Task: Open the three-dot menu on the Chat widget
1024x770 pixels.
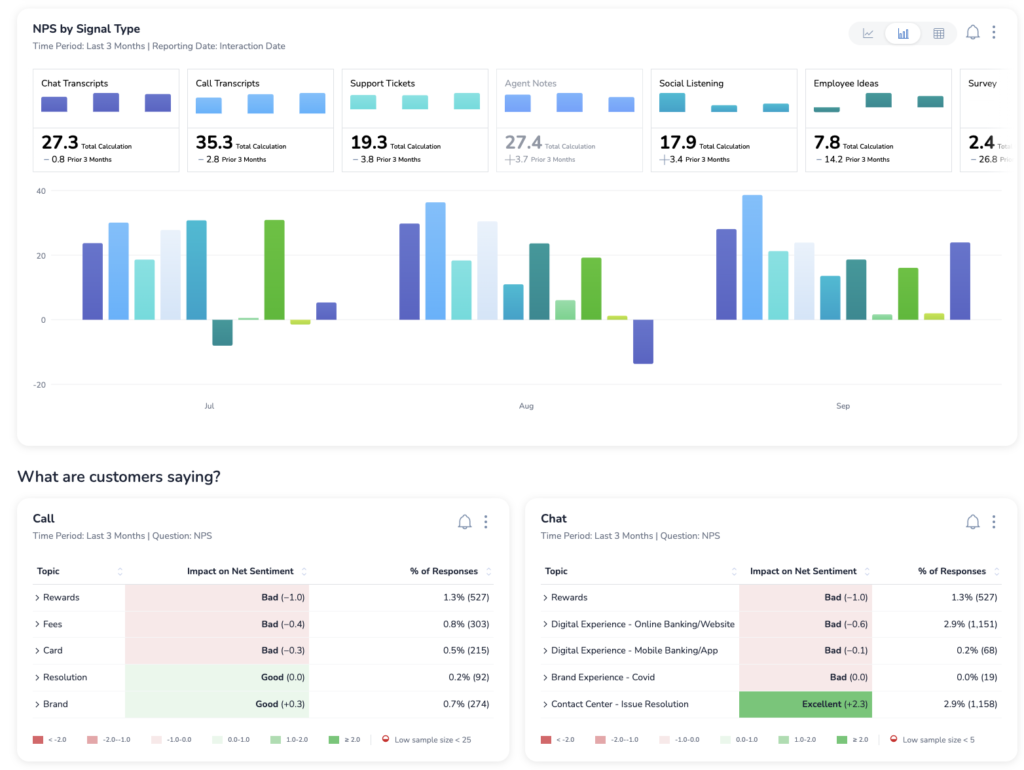Action: [x=994, y=521]
